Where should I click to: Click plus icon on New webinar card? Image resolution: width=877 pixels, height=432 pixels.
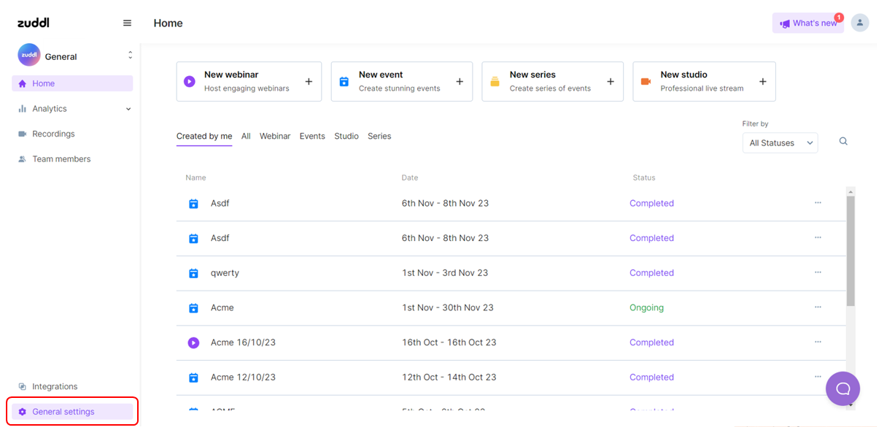pyautogui.click(x=308, y=82)
